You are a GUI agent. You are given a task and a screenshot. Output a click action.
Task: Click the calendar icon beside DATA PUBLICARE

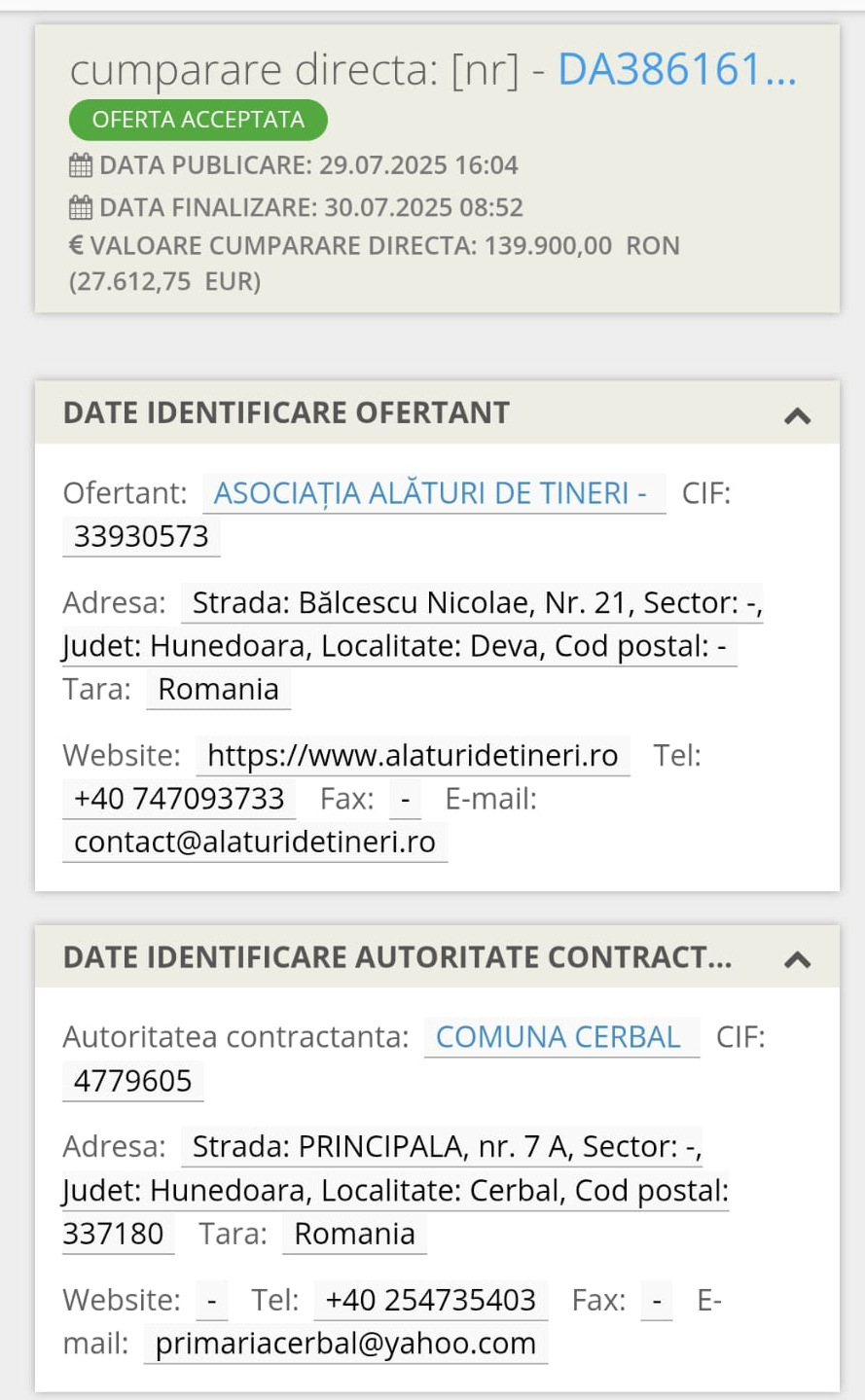click(x=81, y=165)
